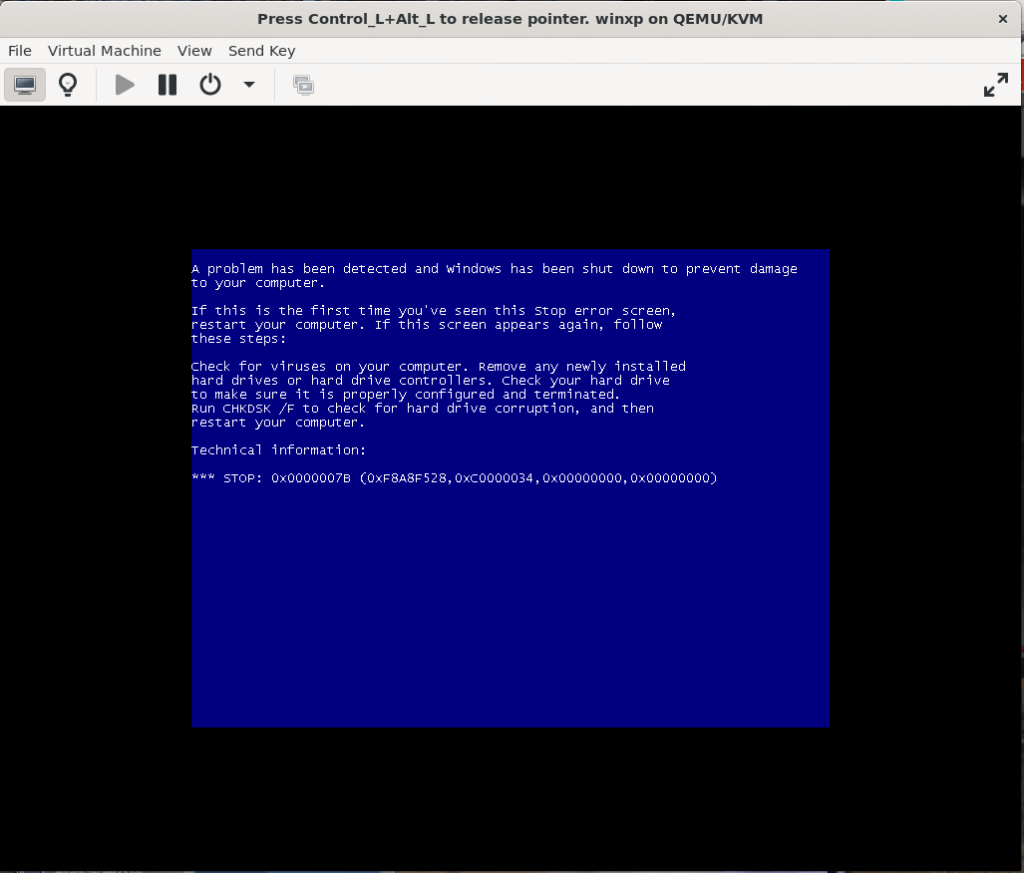
Task: Show the graphical console view
Action: (x=25, y=85)
